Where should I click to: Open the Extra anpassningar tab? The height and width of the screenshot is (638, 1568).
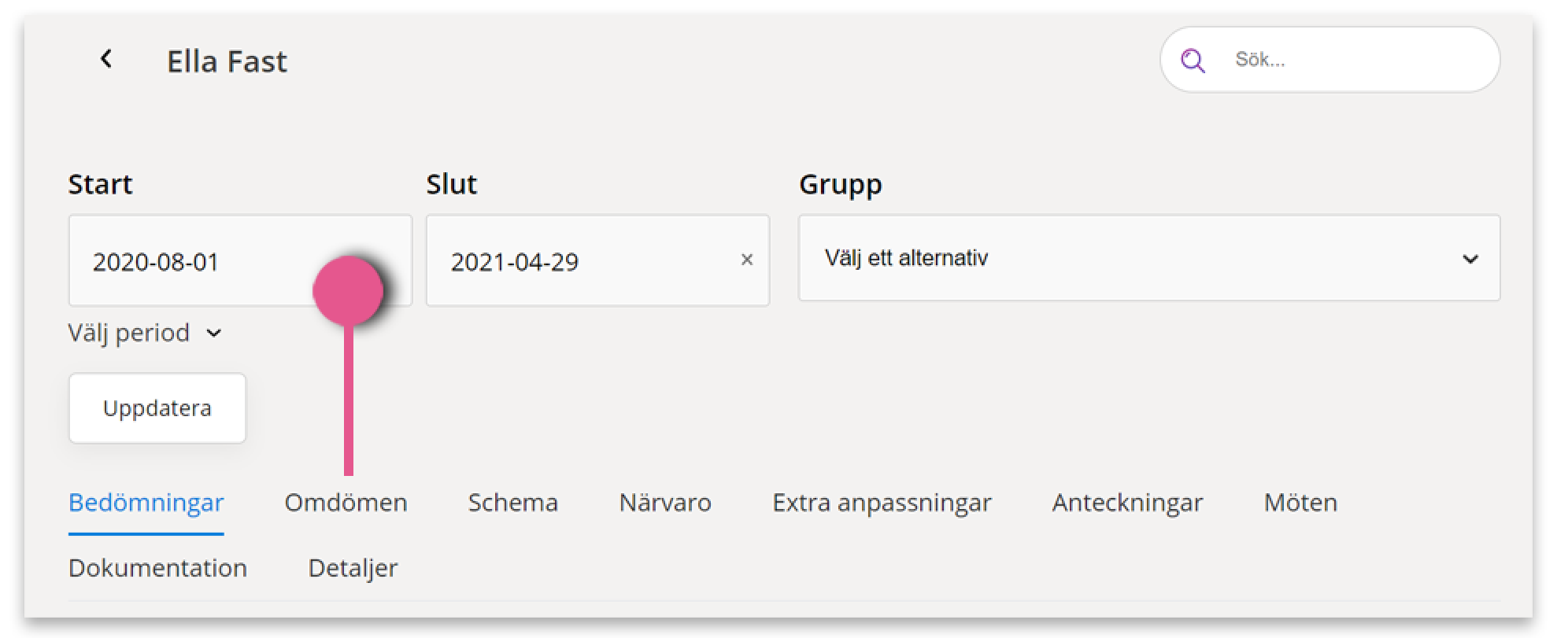[x=882, y=503]
